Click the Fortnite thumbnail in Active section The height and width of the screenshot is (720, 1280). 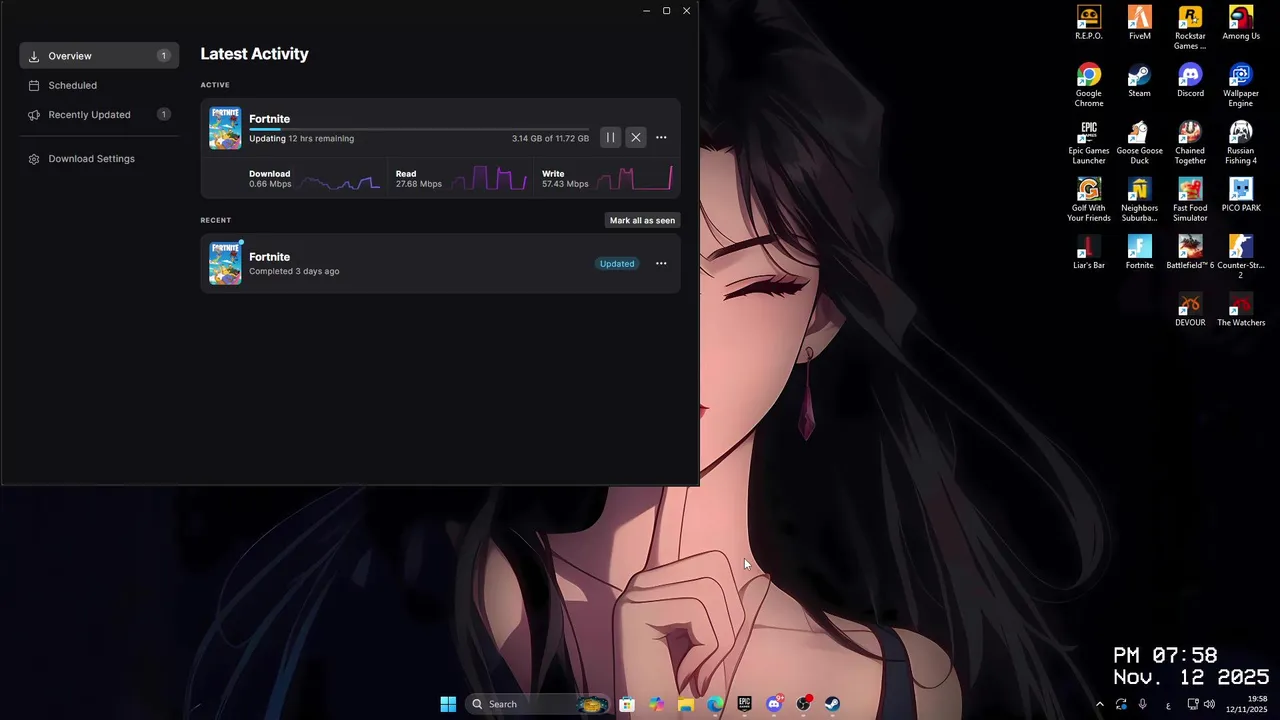(x=225, y=128)
